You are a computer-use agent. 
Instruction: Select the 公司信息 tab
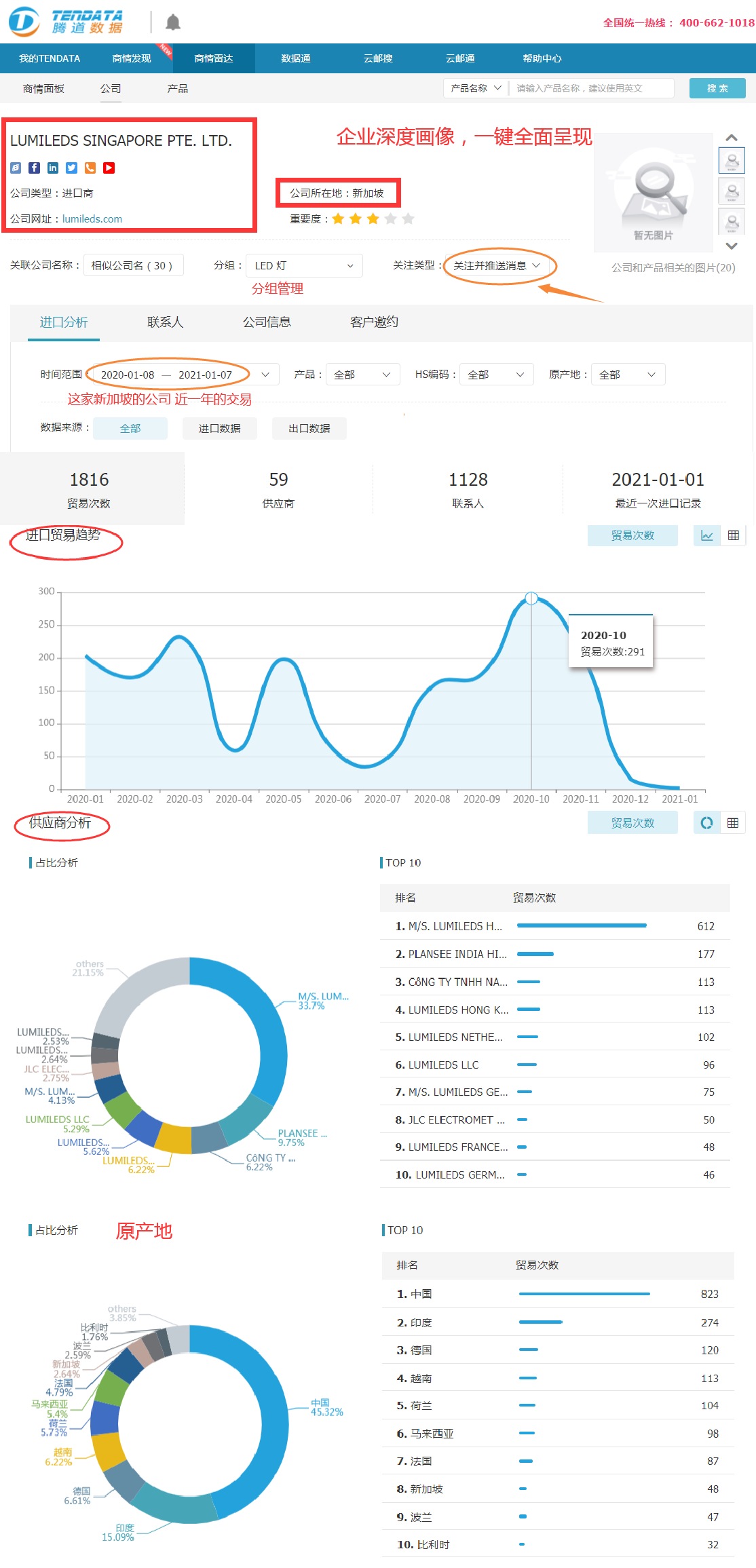(x=267, y=322)
